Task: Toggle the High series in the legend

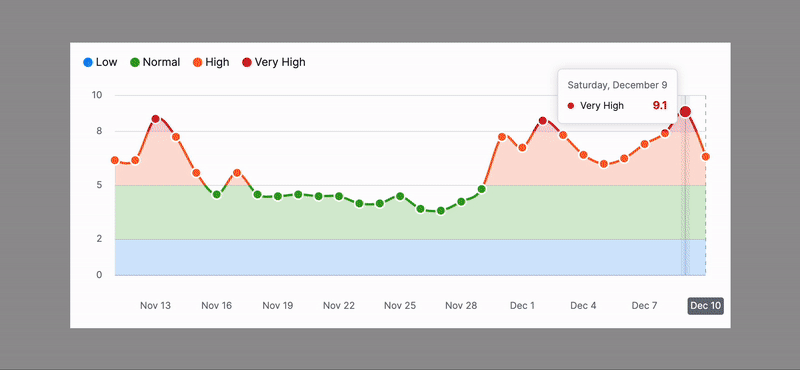Action: 211,62
